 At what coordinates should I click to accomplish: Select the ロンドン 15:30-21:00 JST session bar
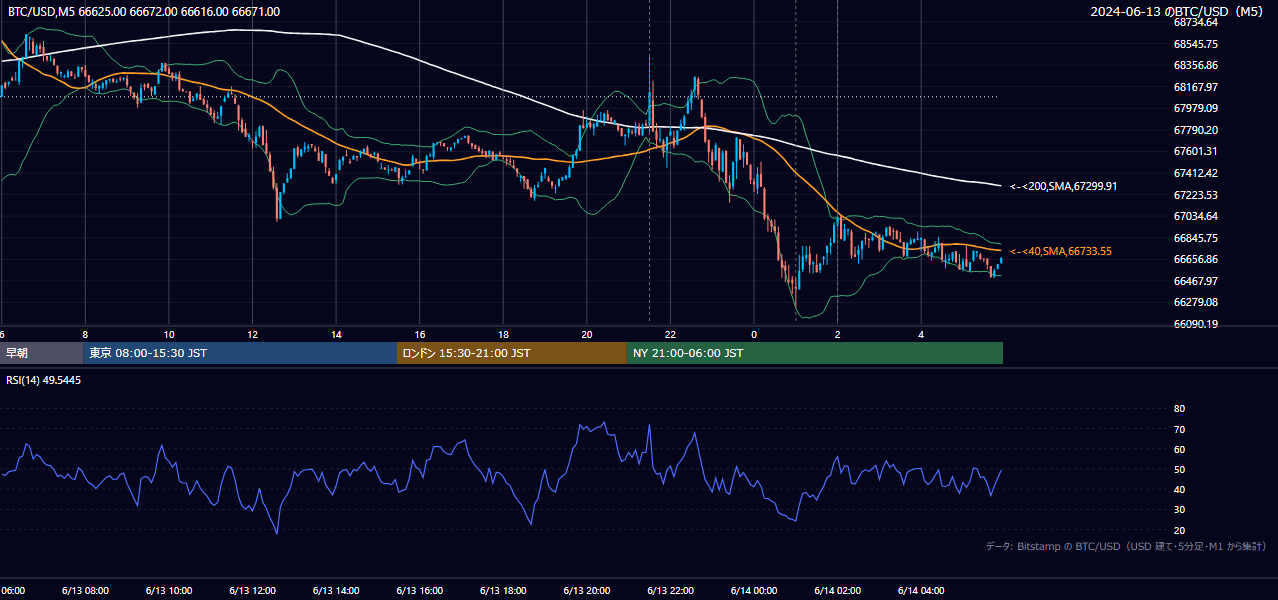[x=512, y=353]
